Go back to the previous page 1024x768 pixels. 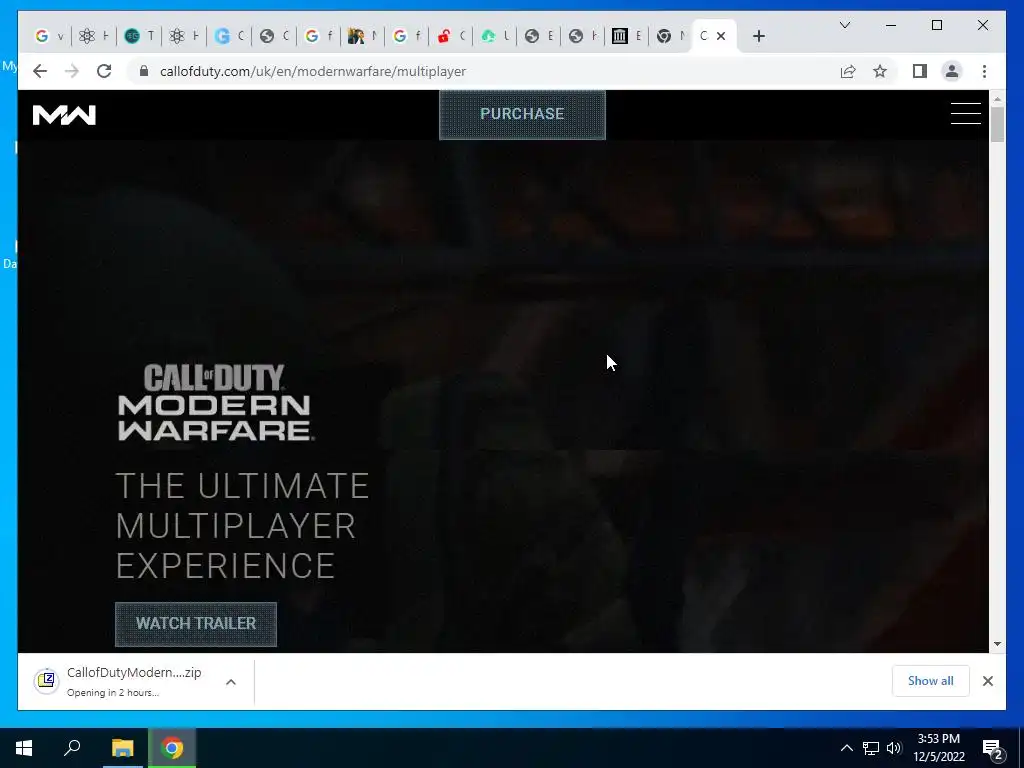pos(40,71)
